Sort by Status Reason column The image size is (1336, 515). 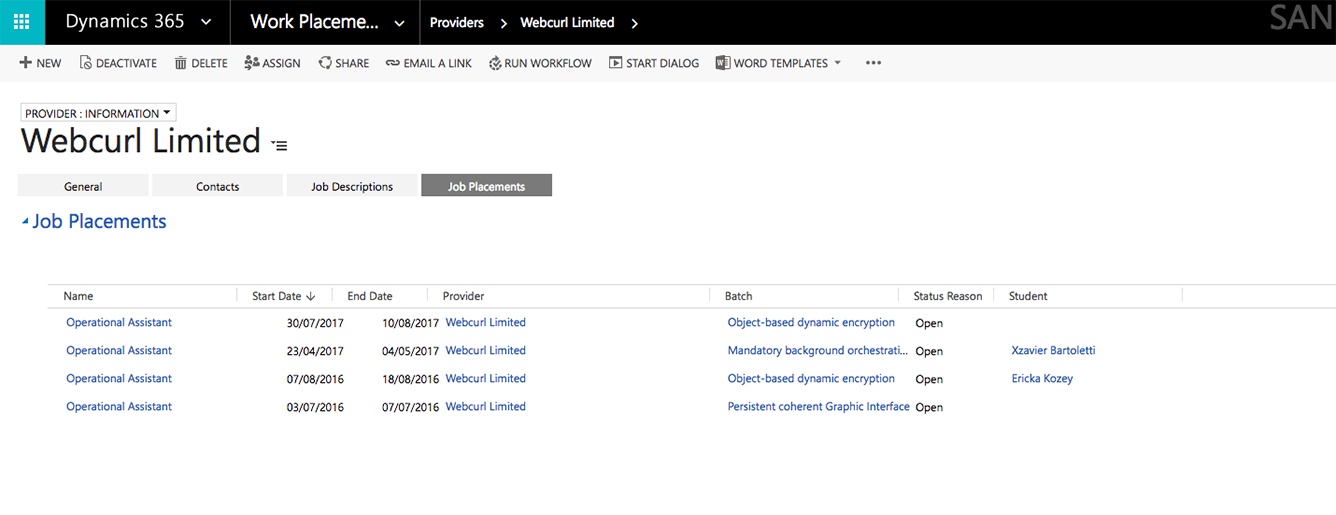pos(946,296)
